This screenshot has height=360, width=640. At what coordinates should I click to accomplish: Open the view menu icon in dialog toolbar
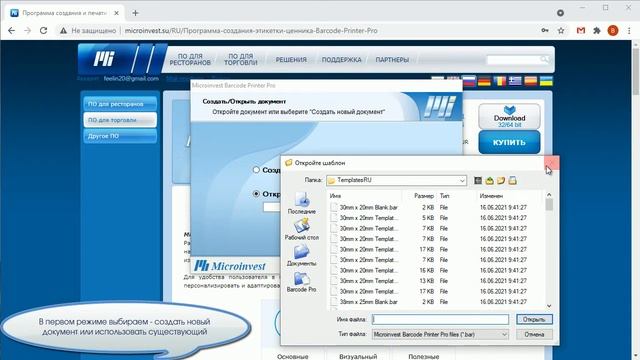(x=513, y=180)
